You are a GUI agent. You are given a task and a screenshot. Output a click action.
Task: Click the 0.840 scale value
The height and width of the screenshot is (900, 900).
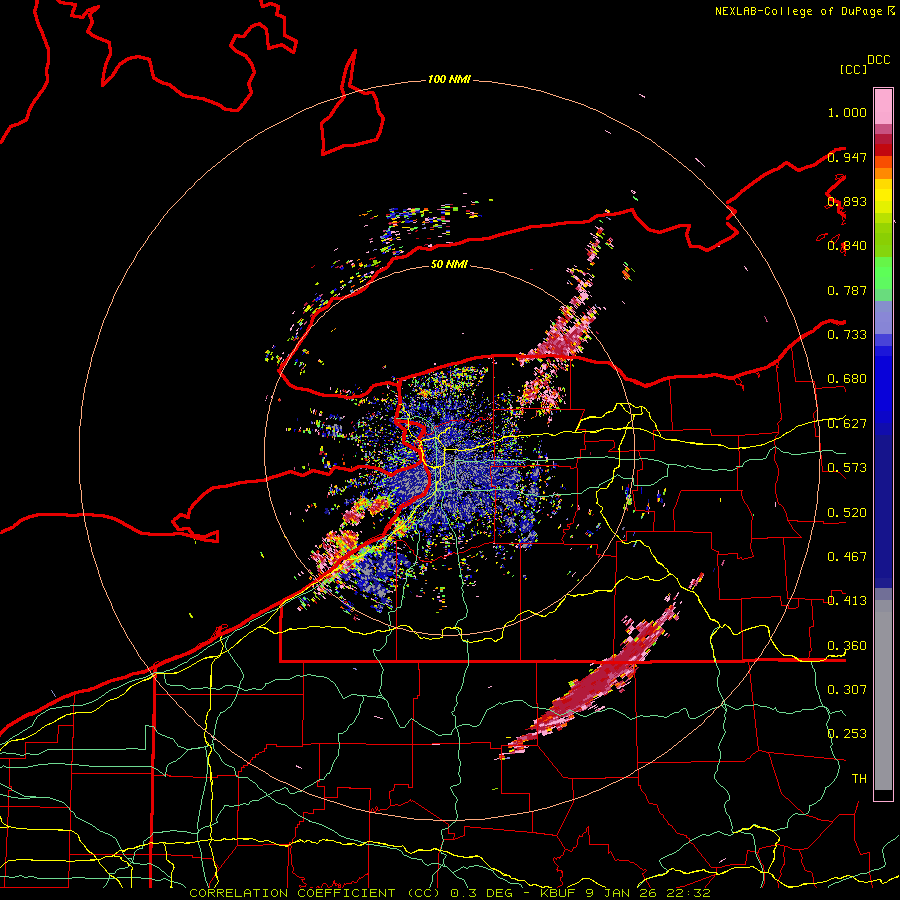(x=847, y=246)
